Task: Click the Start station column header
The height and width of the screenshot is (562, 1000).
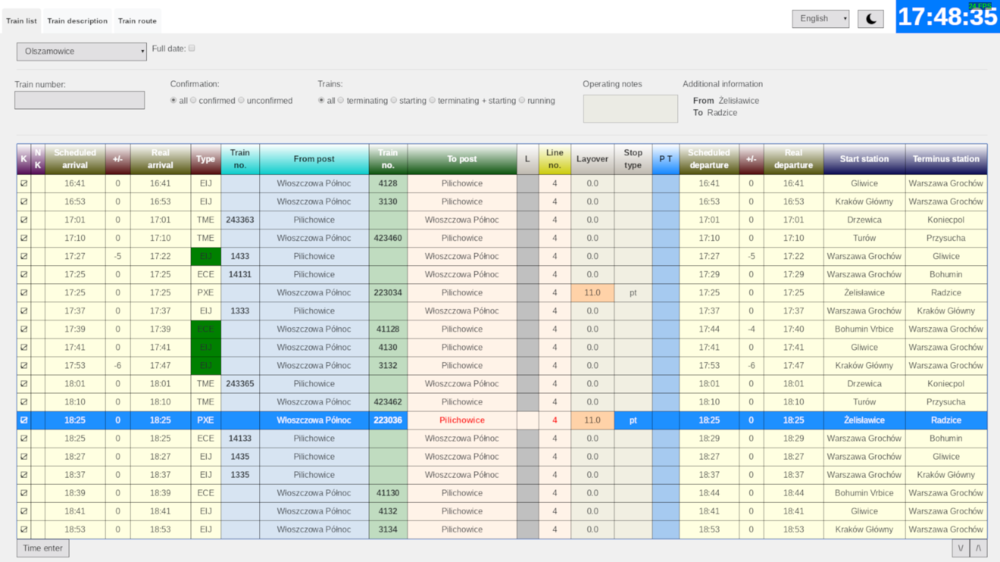Action: 864,159
